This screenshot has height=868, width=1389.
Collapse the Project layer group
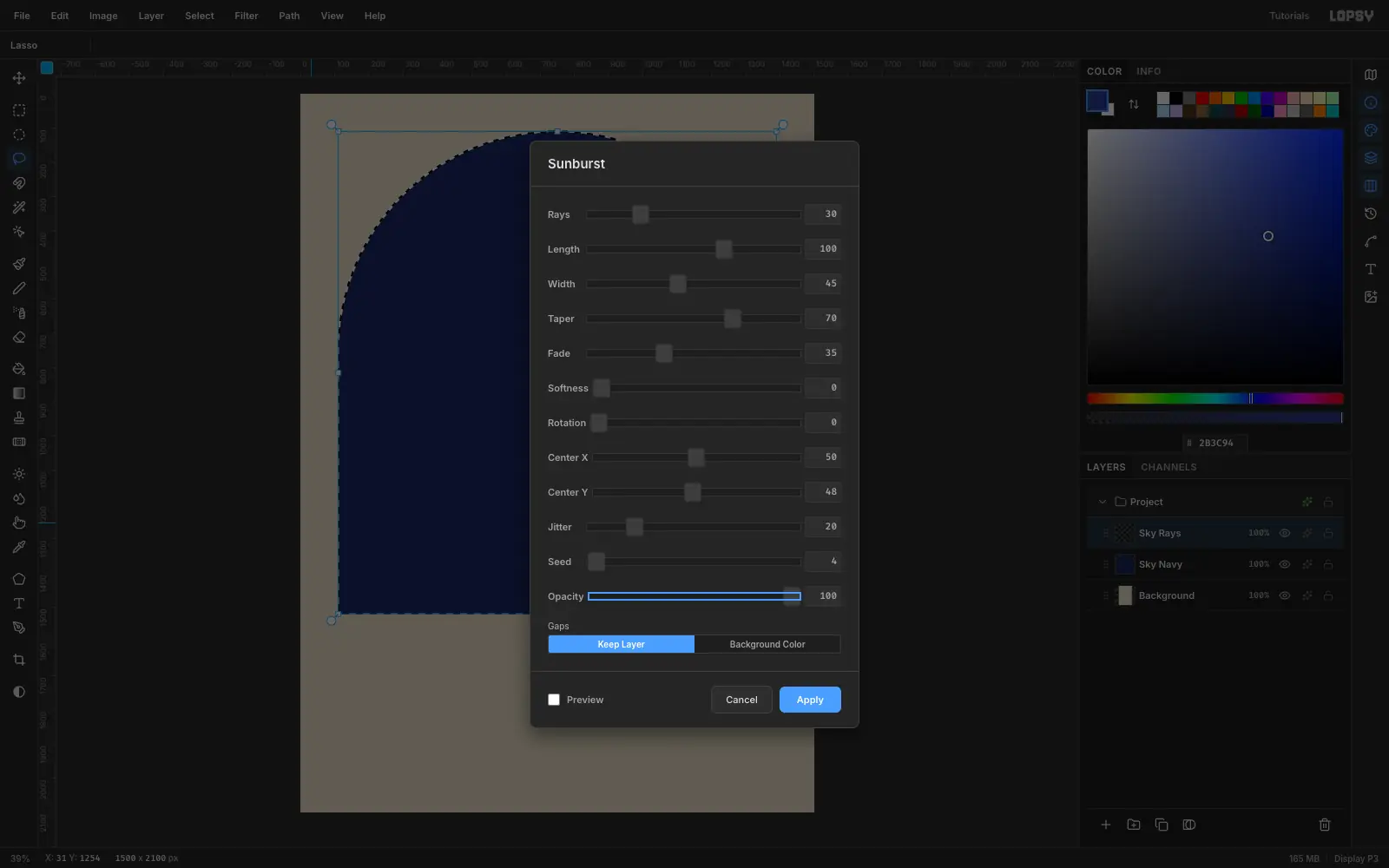pyautogui.click(x=1103, y=502)
